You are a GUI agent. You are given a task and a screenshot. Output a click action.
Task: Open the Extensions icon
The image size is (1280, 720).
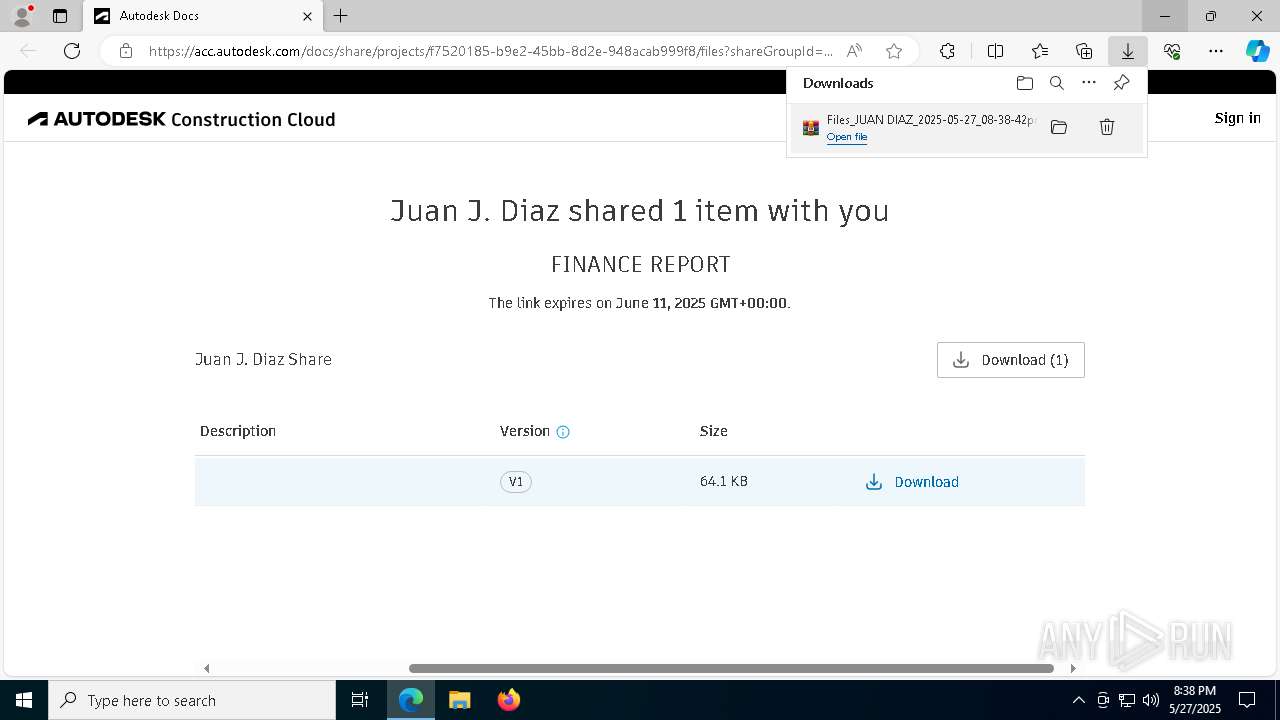(947, 51)
